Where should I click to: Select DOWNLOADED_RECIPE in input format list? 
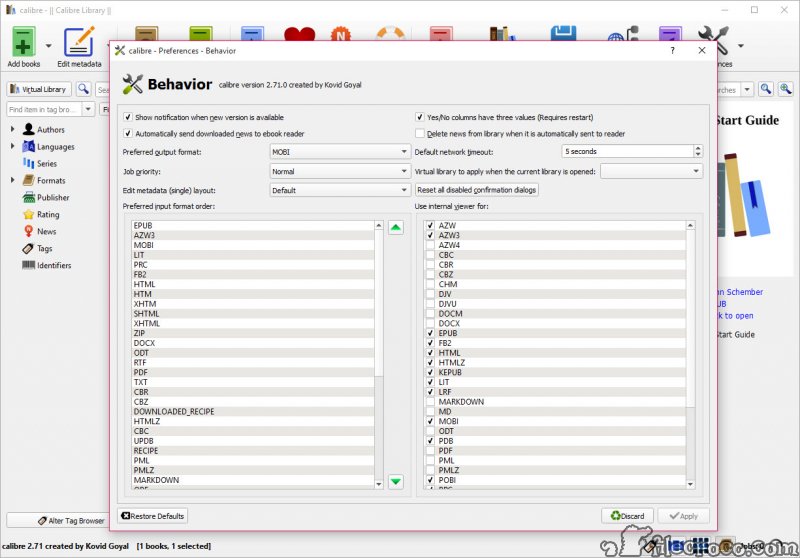pos(253,412)
